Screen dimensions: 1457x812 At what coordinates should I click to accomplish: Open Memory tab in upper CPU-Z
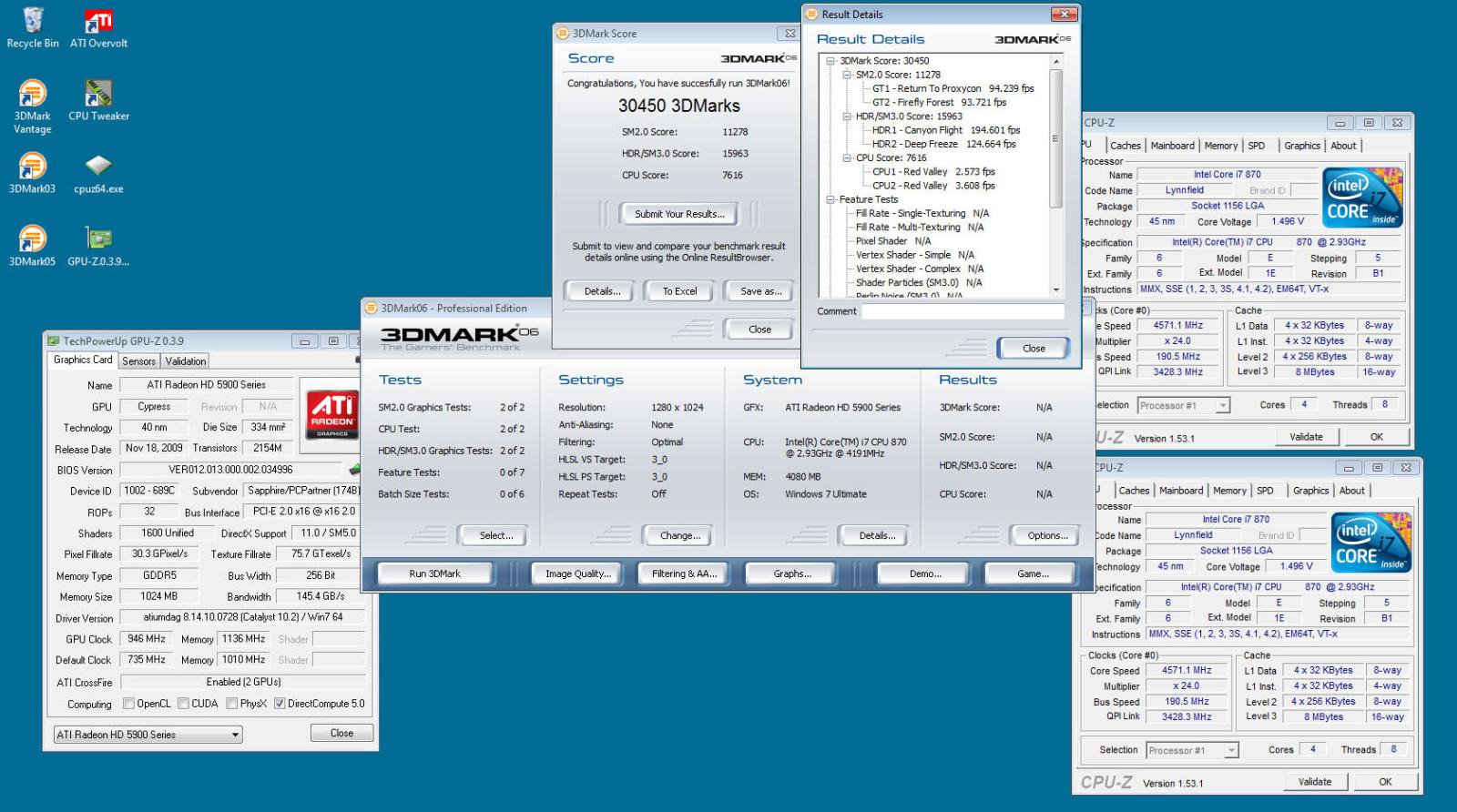pyautogui.click(x=1220, y=146)
